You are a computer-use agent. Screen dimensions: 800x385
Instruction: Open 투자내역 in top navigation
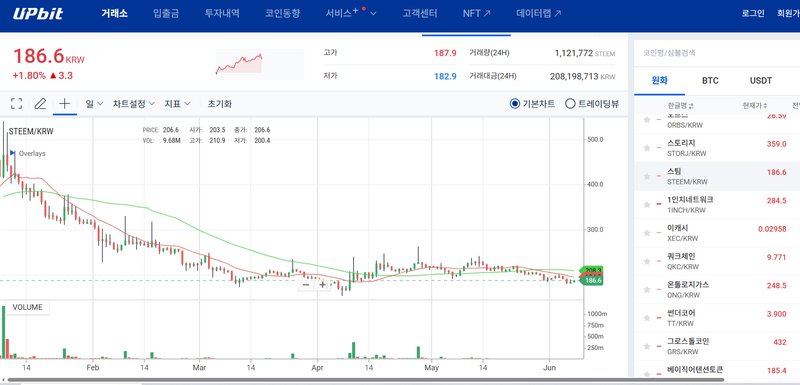pos(222,14)
